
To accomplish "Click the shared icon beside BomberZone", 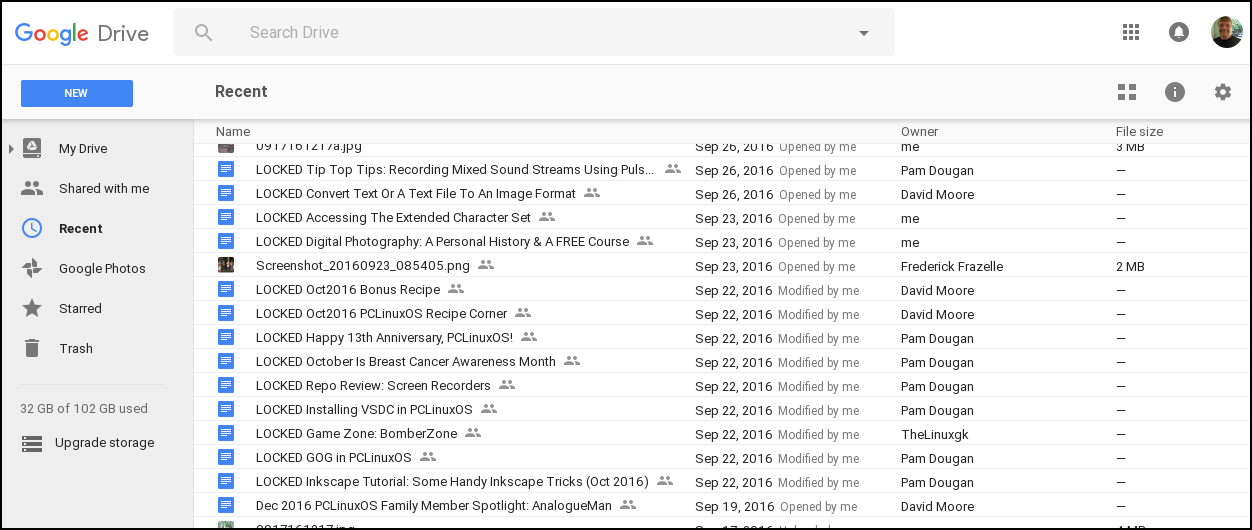I will tap(473, 433).
